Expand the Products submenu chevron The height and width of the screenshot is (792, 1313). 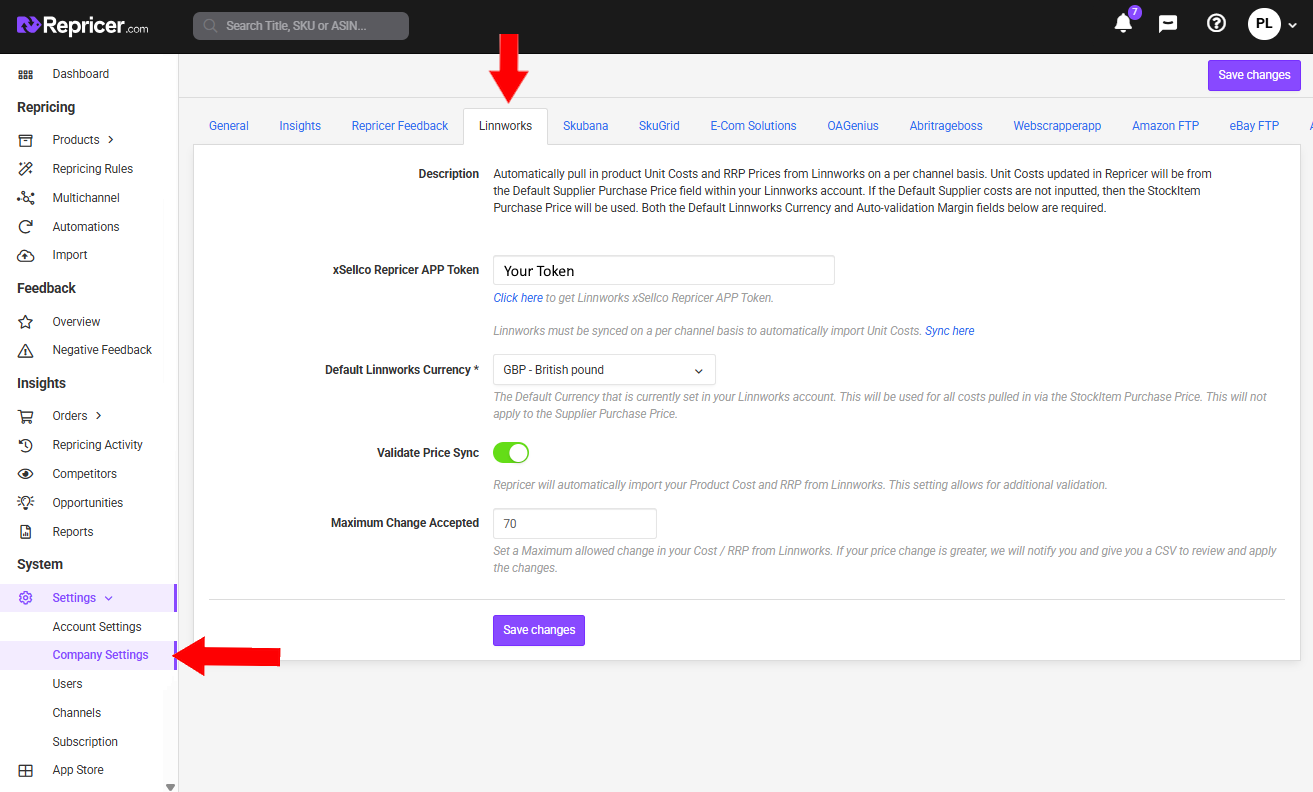click(x=111, y=140)
